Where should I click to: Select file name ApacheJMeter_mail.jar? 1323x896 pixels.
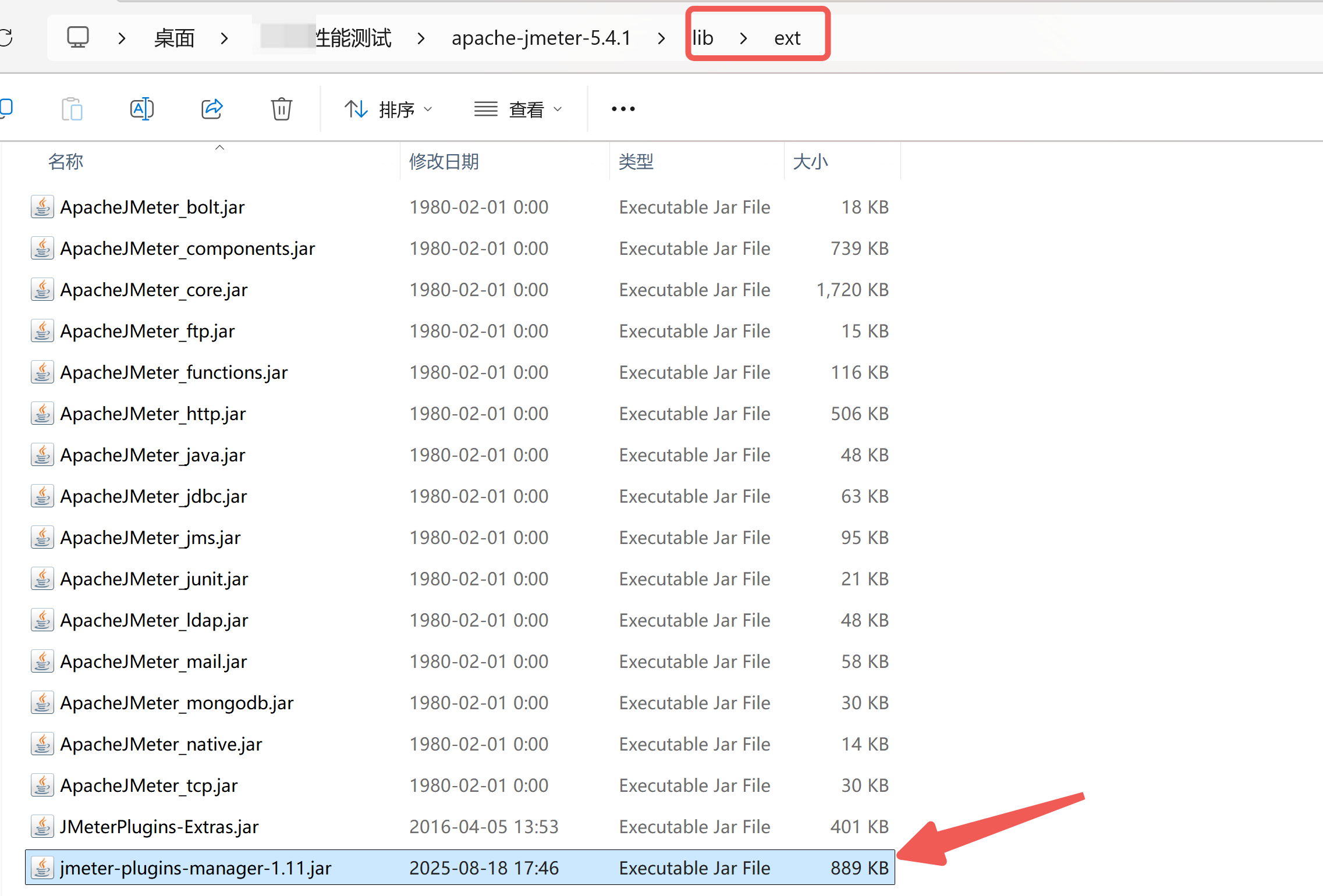click(x=154, y=662)
